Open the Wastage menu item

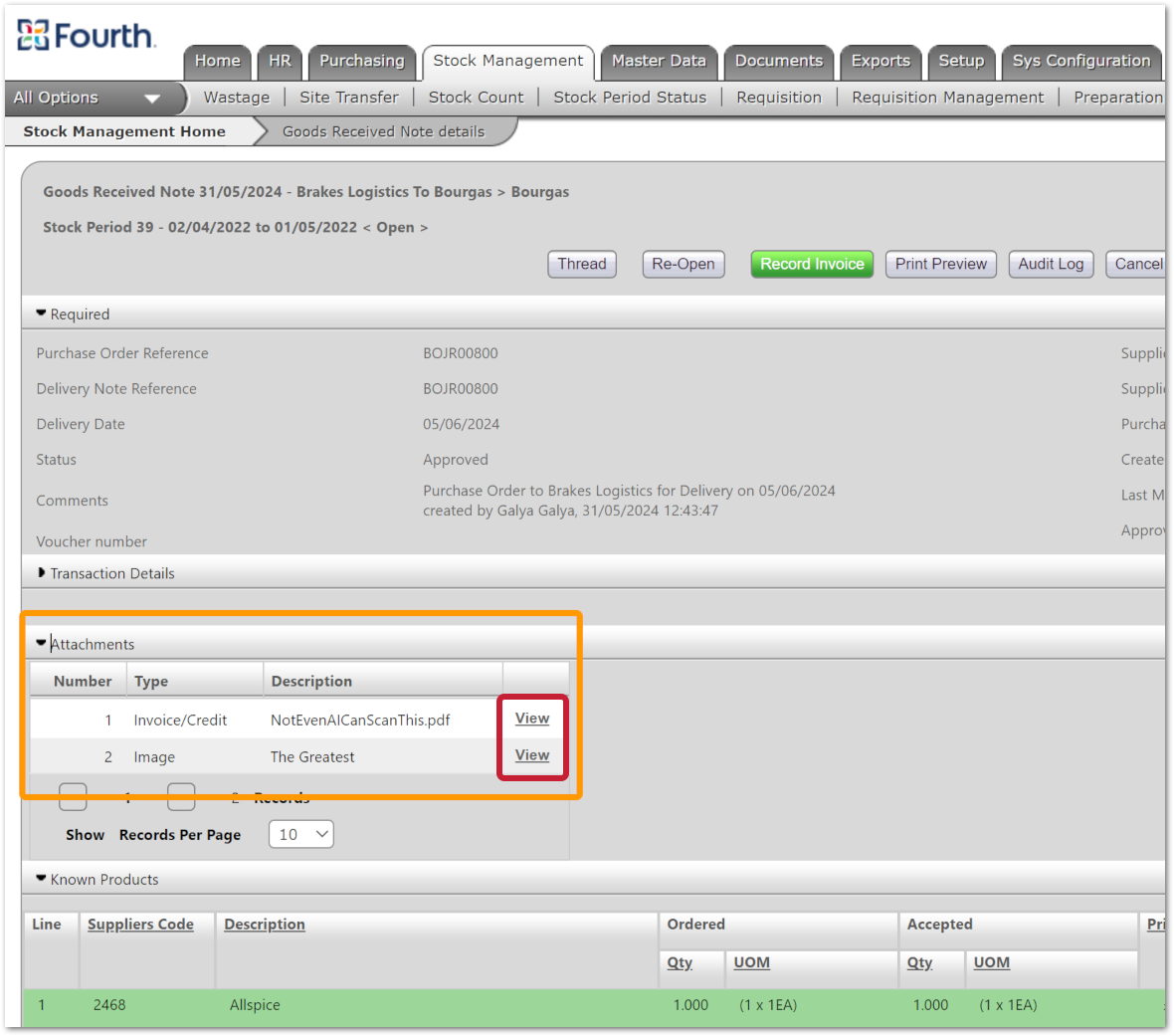tap(237, 98)
